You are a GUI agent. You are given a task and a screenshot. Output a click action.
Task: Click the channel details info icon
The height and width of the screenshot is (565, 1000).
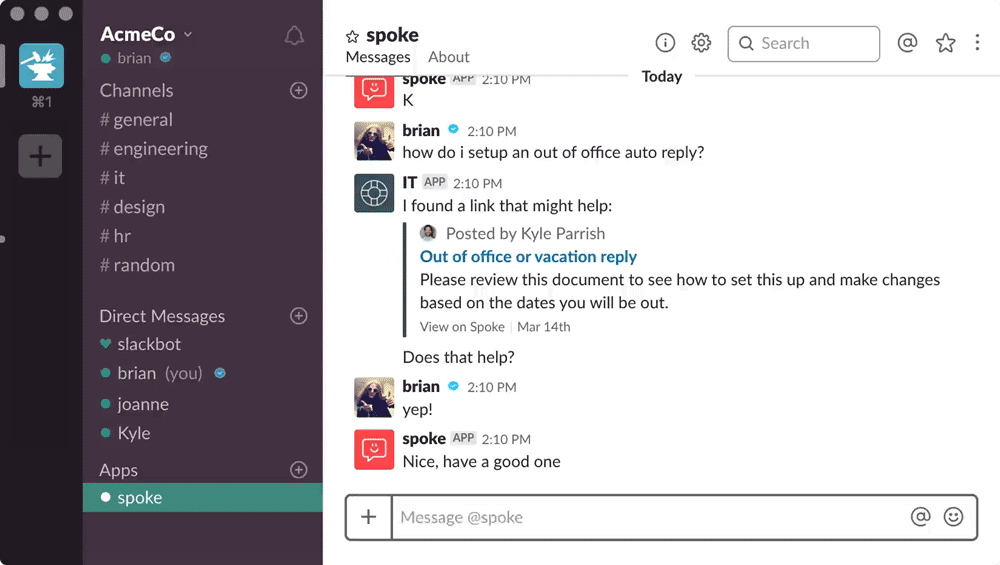point(665,43)
